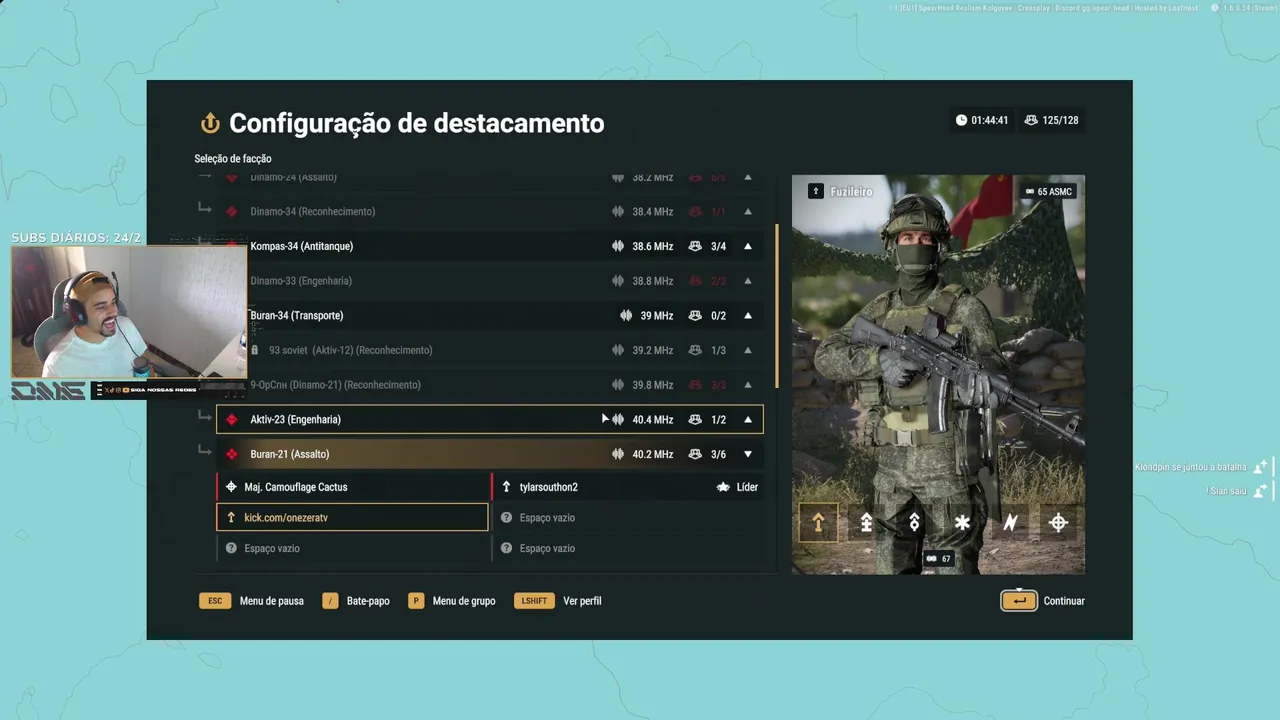
Task: Select the double-chevron role icon in loadout bar
Action: coord(866,523)
